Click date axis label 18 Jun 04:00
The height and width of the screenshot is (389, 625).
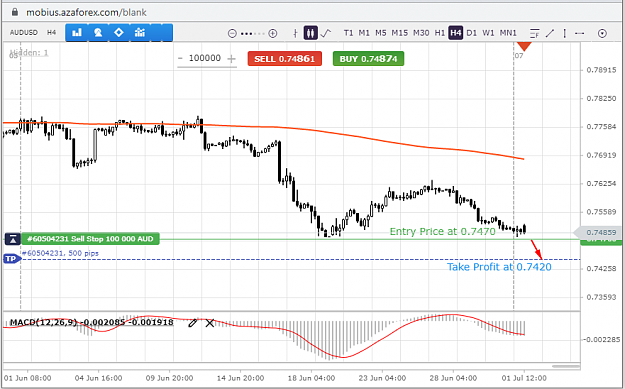[311, 378]
